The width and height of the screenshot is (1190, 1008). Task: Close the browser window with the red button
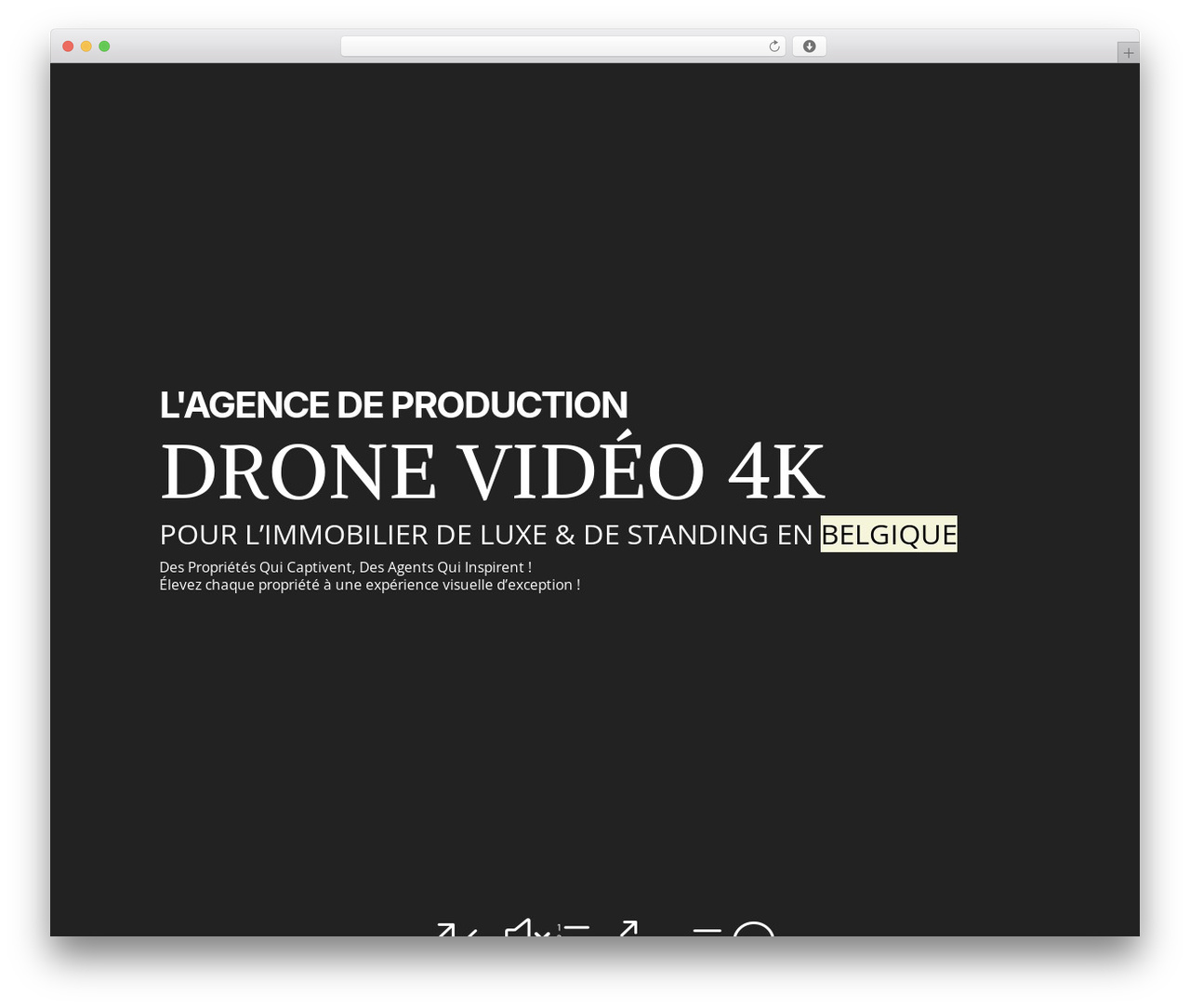[x=68, y=46]
